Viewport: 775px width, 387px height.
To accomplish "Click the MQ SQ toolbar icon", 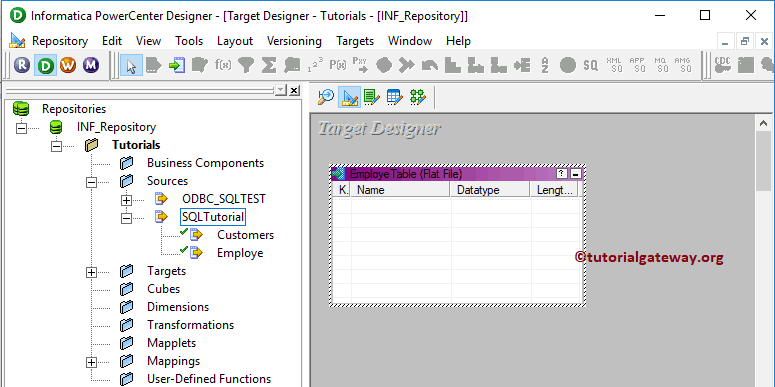I will coord(661,65).
